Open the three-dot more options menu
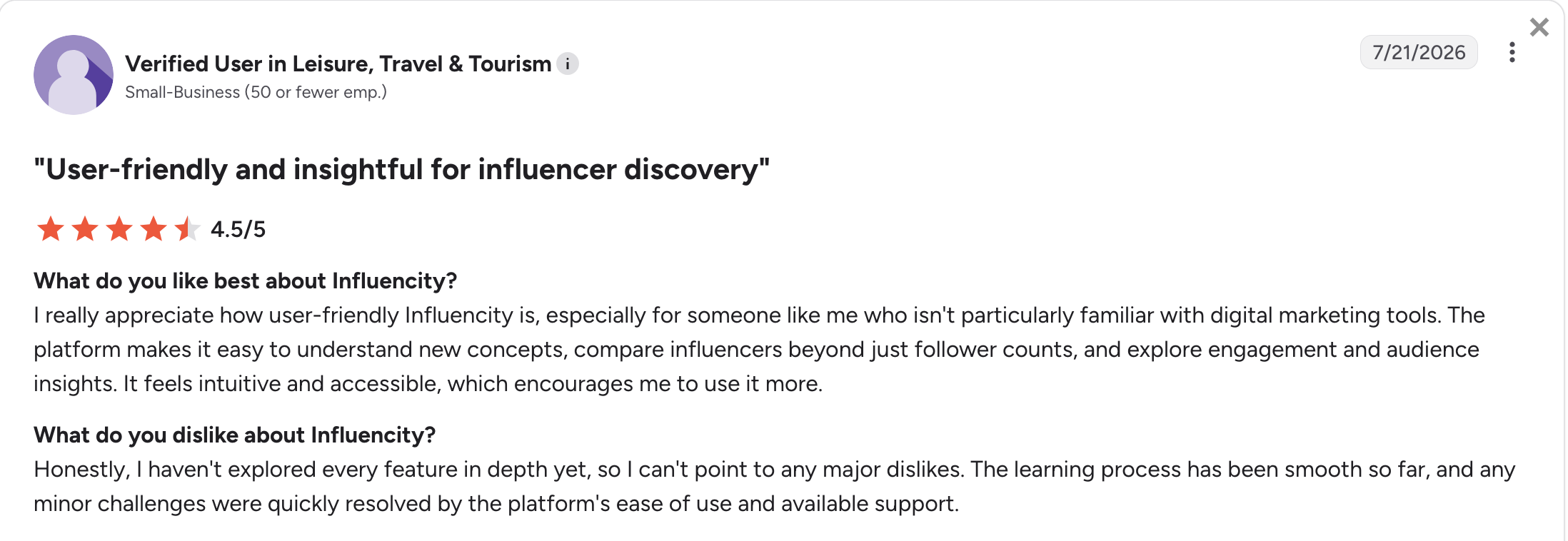Screen dimensions: 1568x541 coord(1512,52)
